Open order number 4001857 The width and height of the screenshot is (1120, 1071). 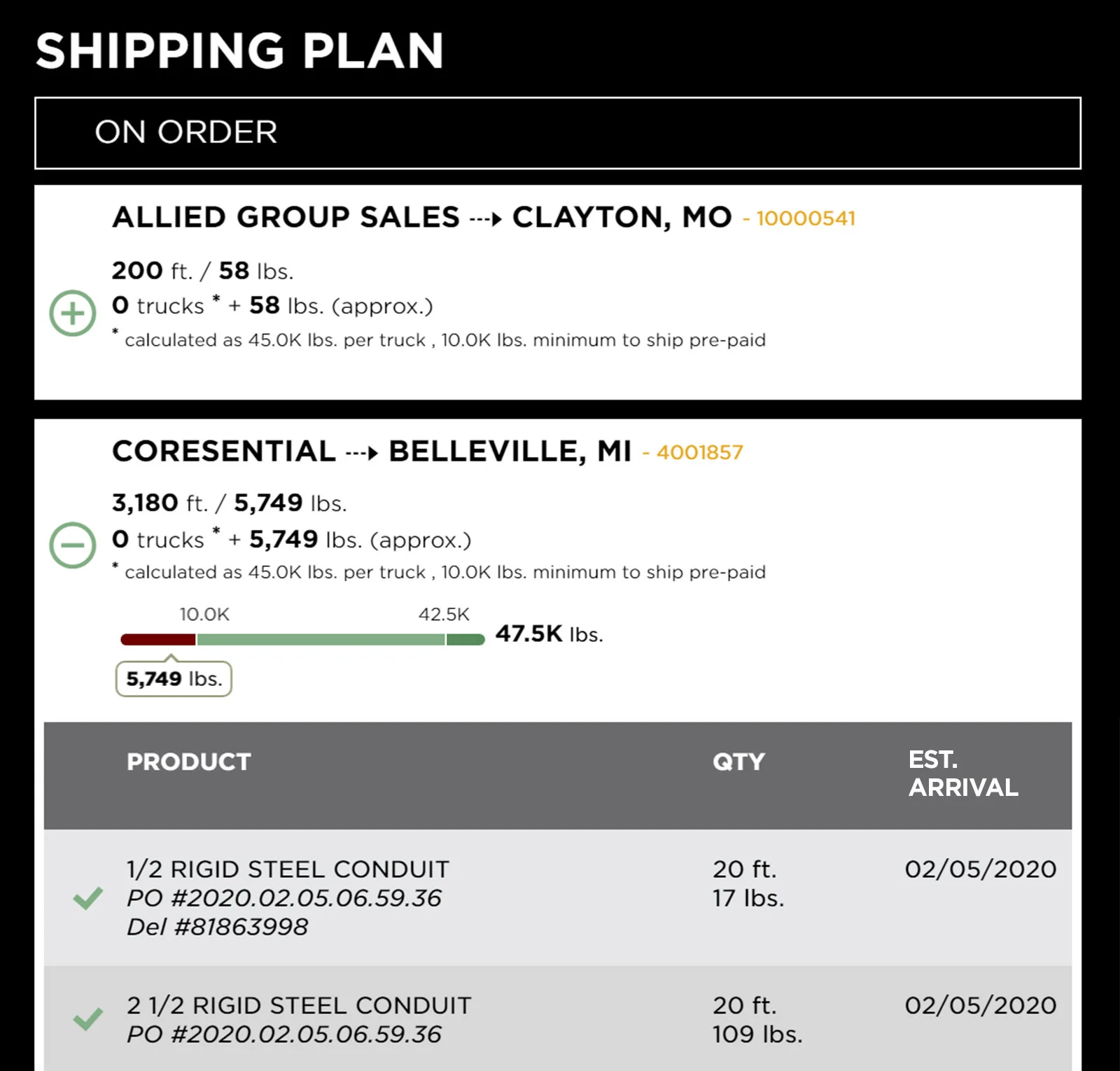[x=699, y=452]
